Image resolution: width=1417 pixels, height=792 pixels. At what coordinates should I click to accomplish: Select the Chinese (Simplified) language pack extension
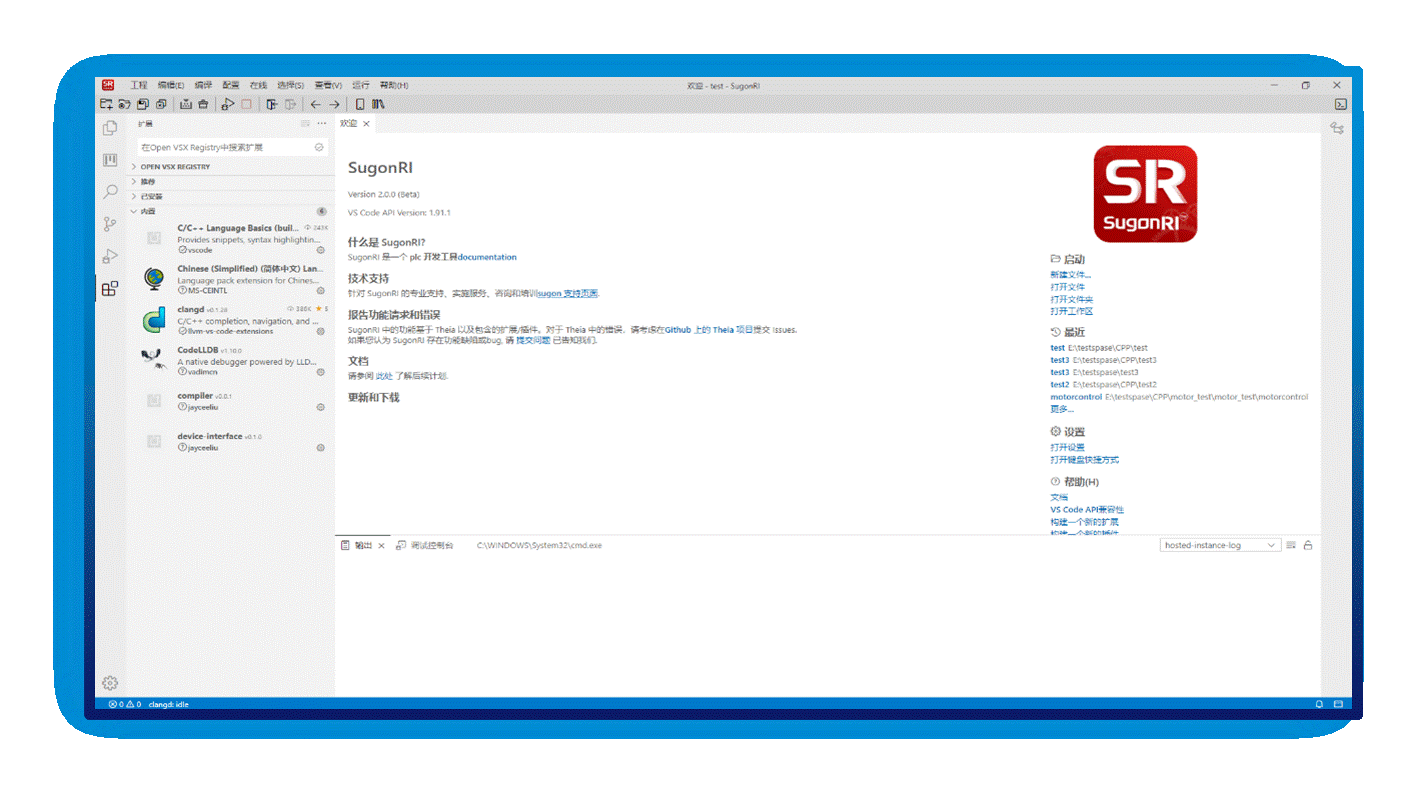(x=231, y=279)
